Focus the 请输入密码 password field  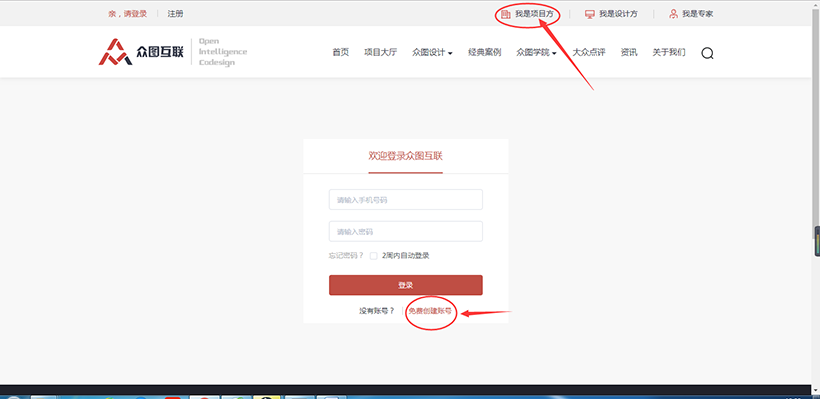coord(406,231)
